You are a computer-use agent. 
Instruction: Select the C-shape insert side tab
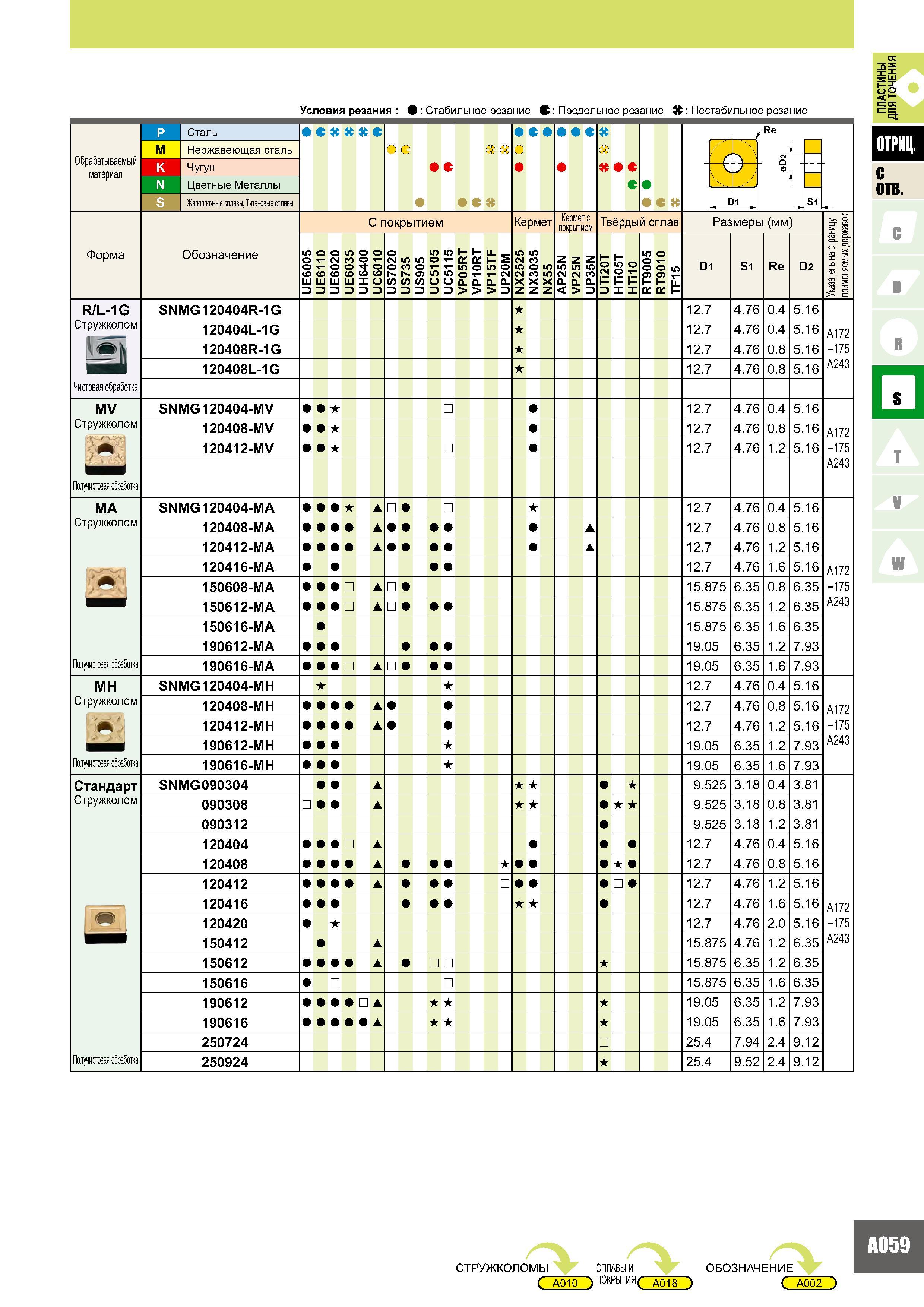898,228
